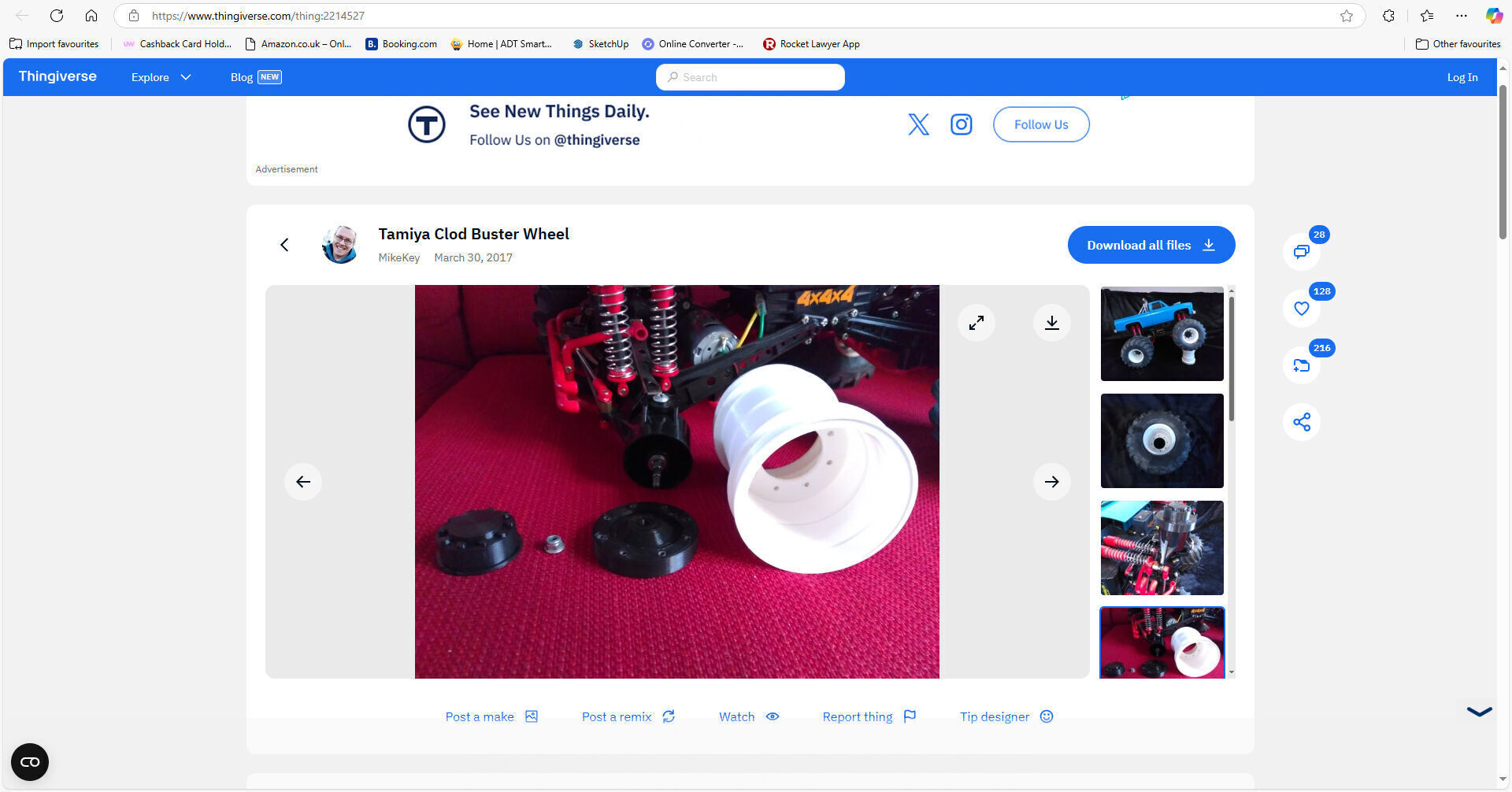Collapse the floating chevron panel
Screen dimensions: 1512x792
(1480, 712)
